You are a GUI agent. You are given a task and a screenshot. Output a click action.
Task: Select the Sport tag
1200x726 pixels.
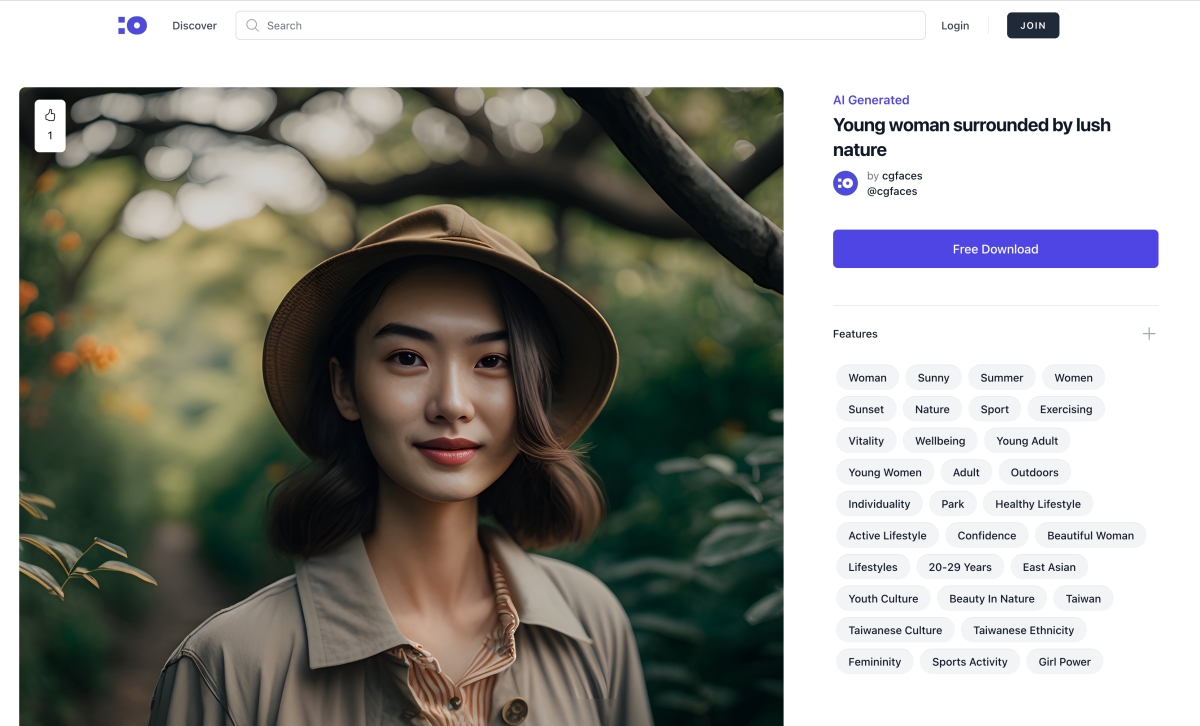point(994,409)
